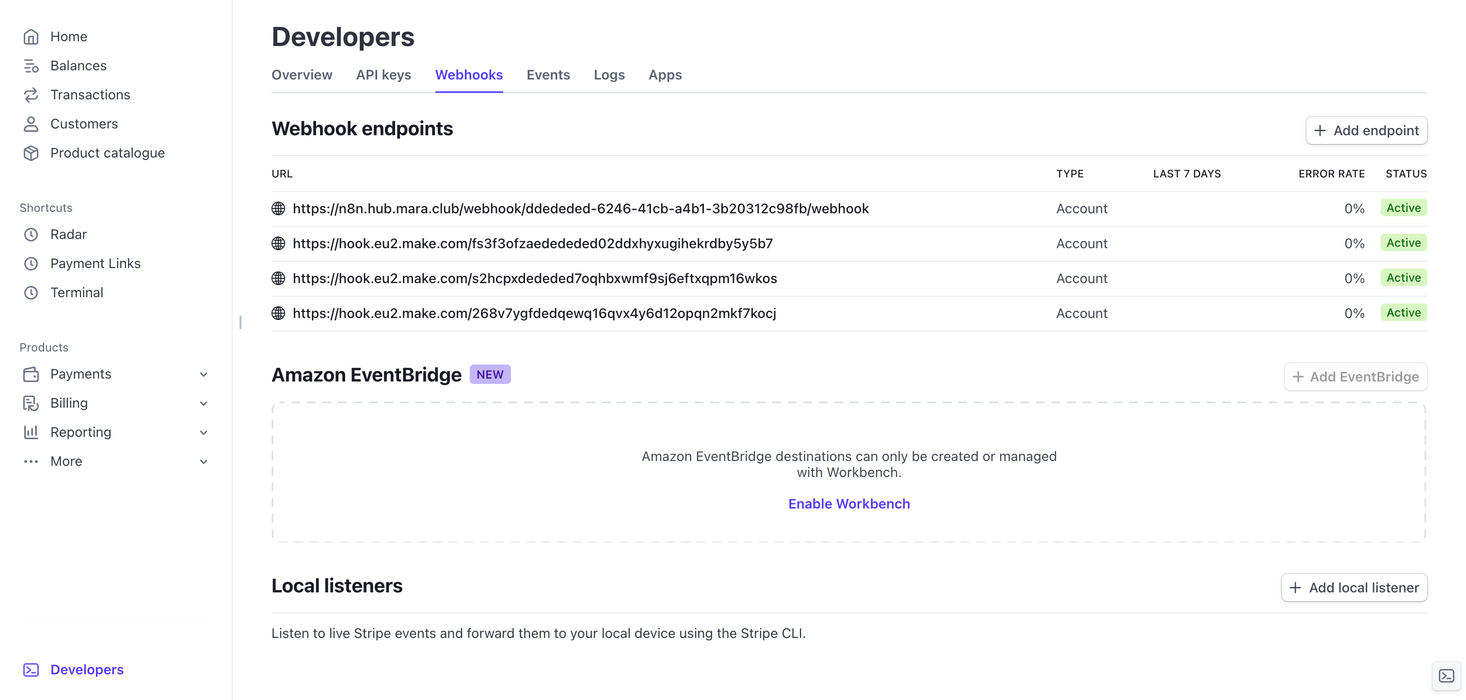This screenshot has width=1466, height=700.
Task: Open the console icon at bottom-right corner
Action: (1446, 677)
